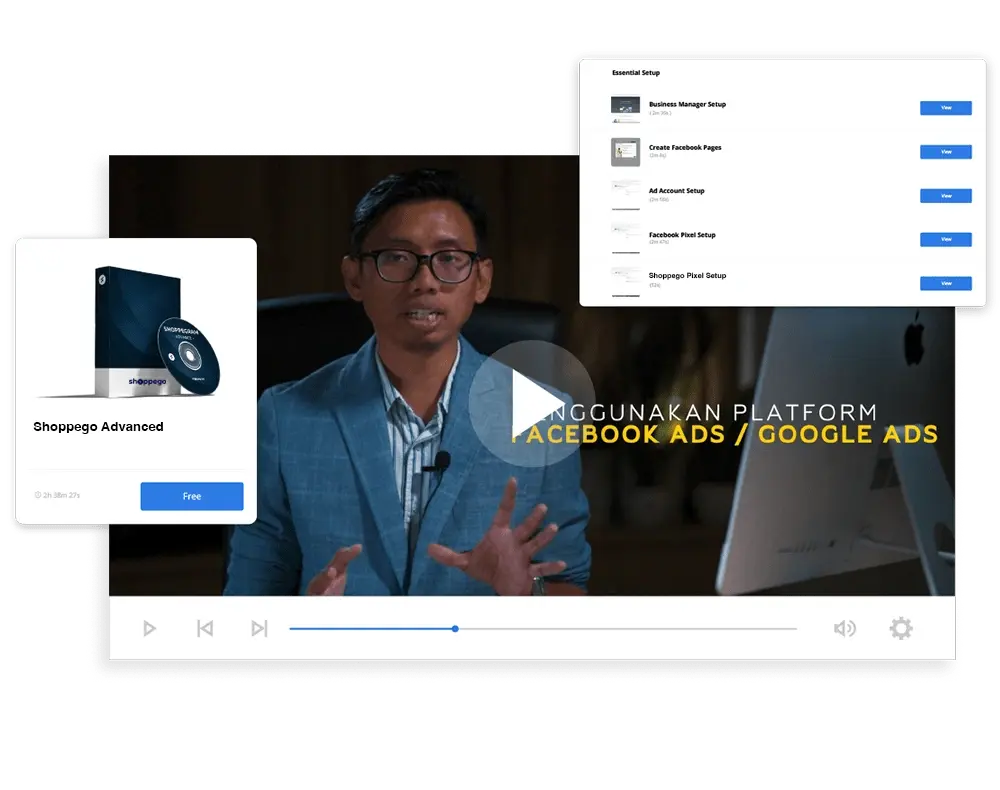
Task: Mute audio with the speaker icon
Action: (x=844, y=629)
